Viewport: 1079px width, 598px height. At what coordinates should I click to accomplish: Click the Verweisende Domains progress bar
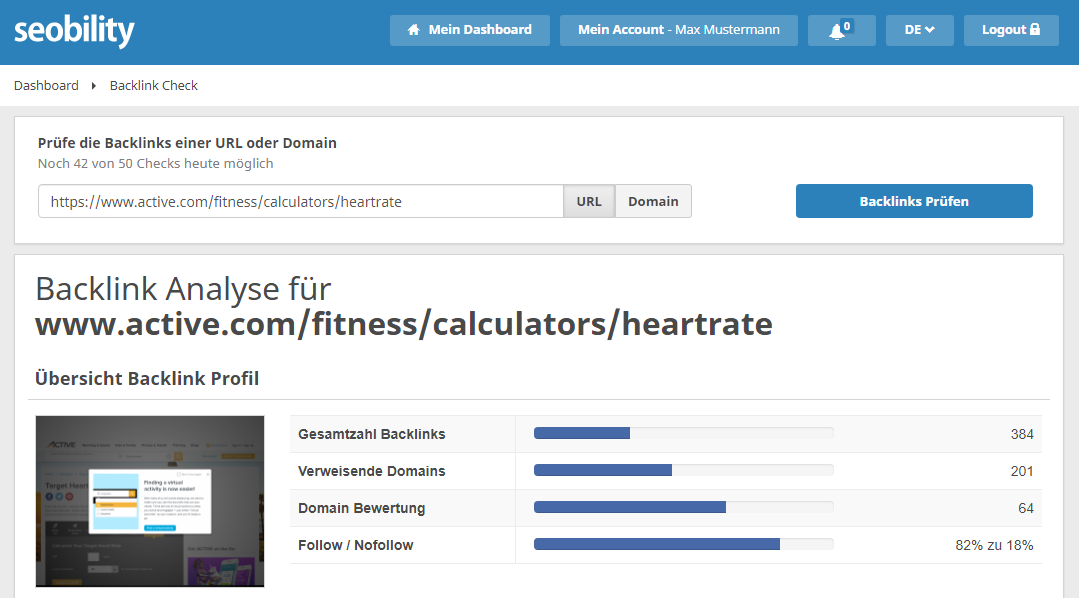coord(683,470)
